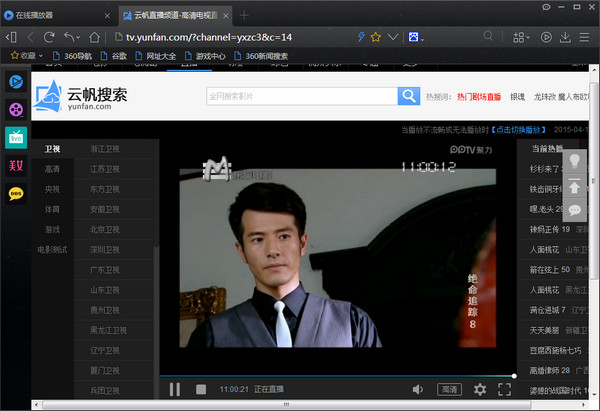Click the back-to-top arrow floating button
Screen dimensions: 600x411
click(575, 186)
